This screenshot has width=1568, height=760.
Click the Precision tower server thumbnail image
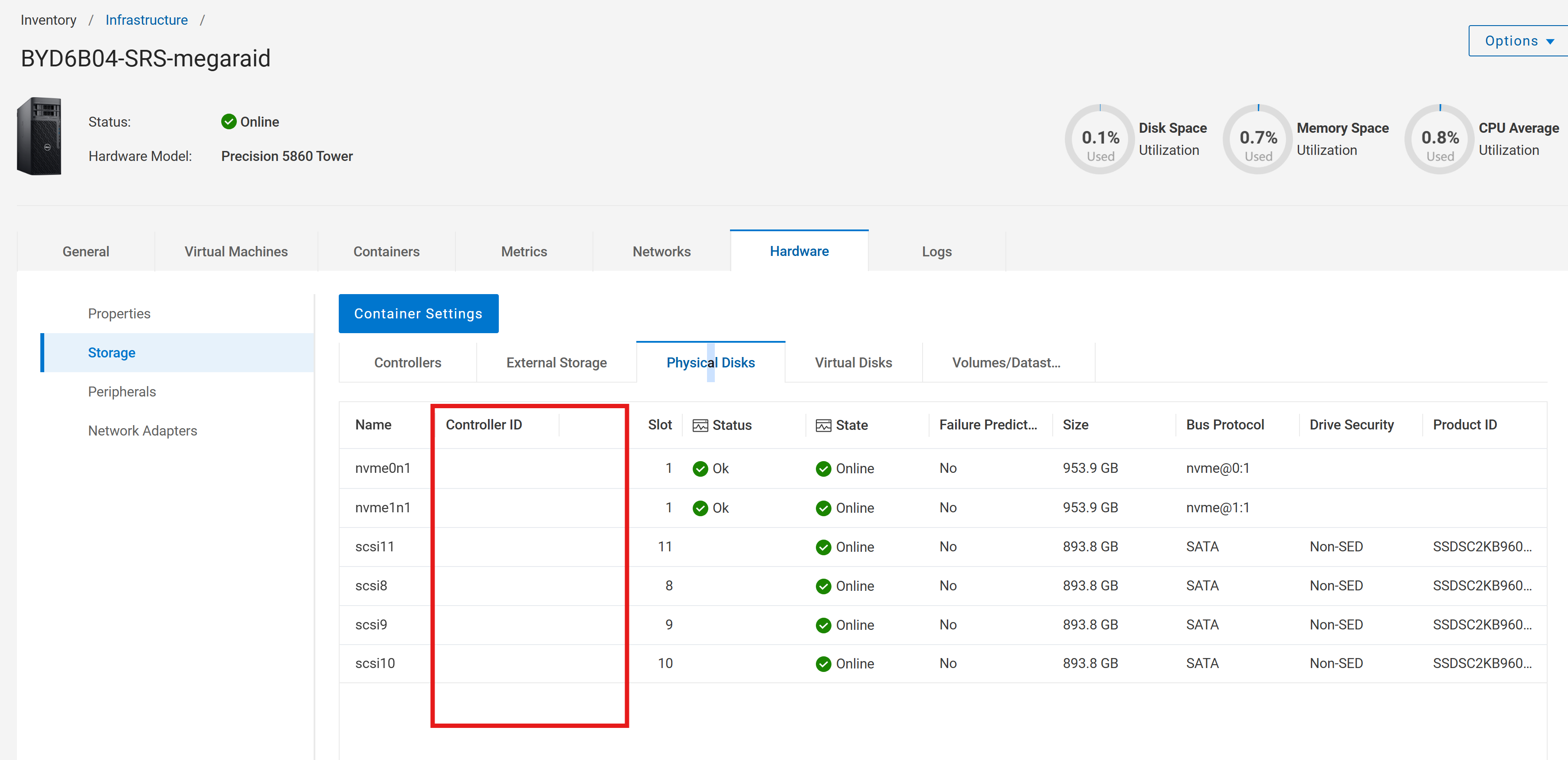coord(39,136)
